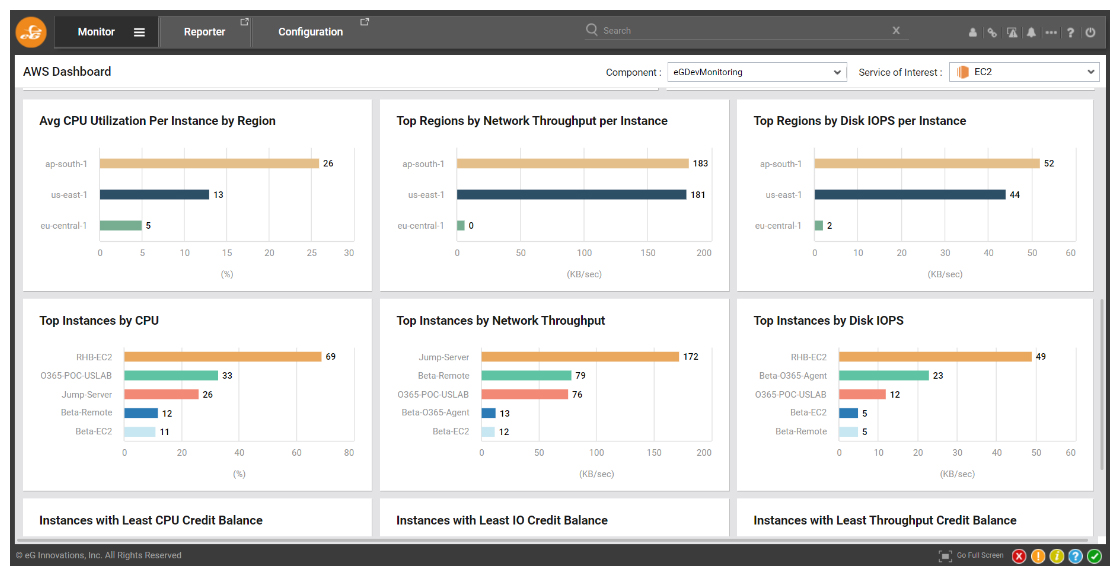Click the red critical alarm status icon
The image size is (1120, 576).
tap(1019, 556)
